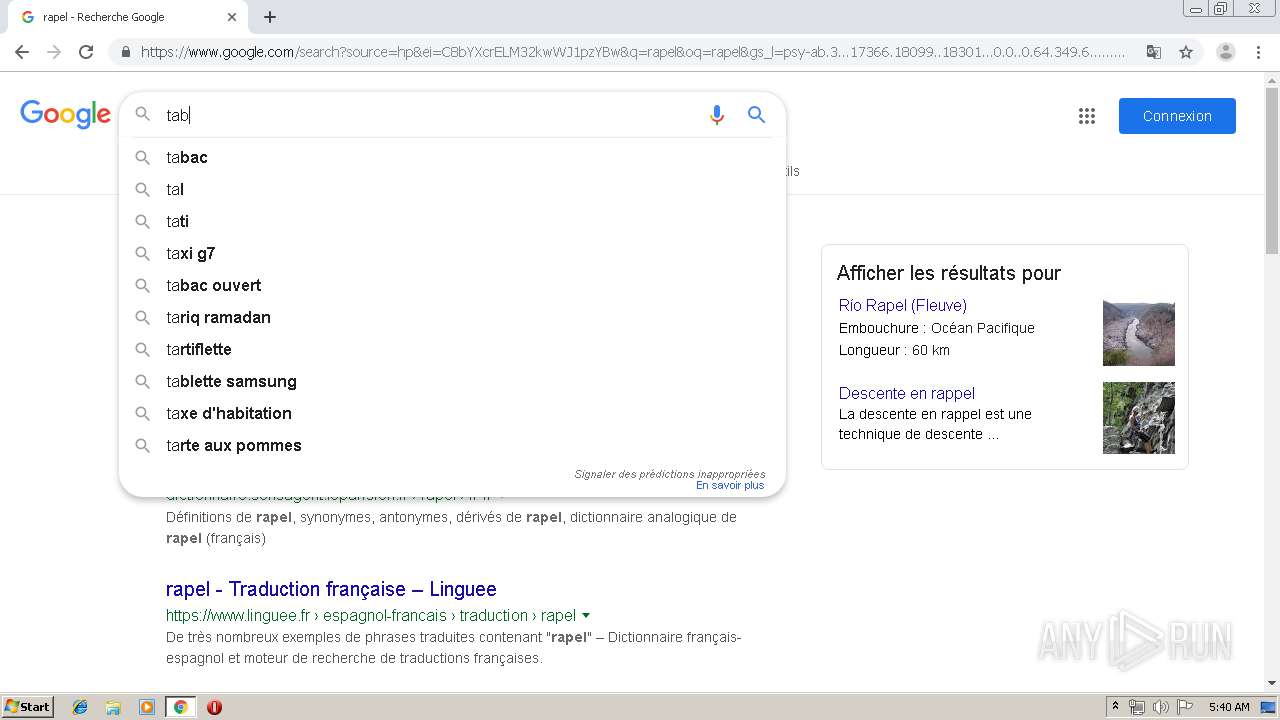Screen dimensions: 1280x720
Task: Click the show desktop button
Action: tap(1269, 707)
